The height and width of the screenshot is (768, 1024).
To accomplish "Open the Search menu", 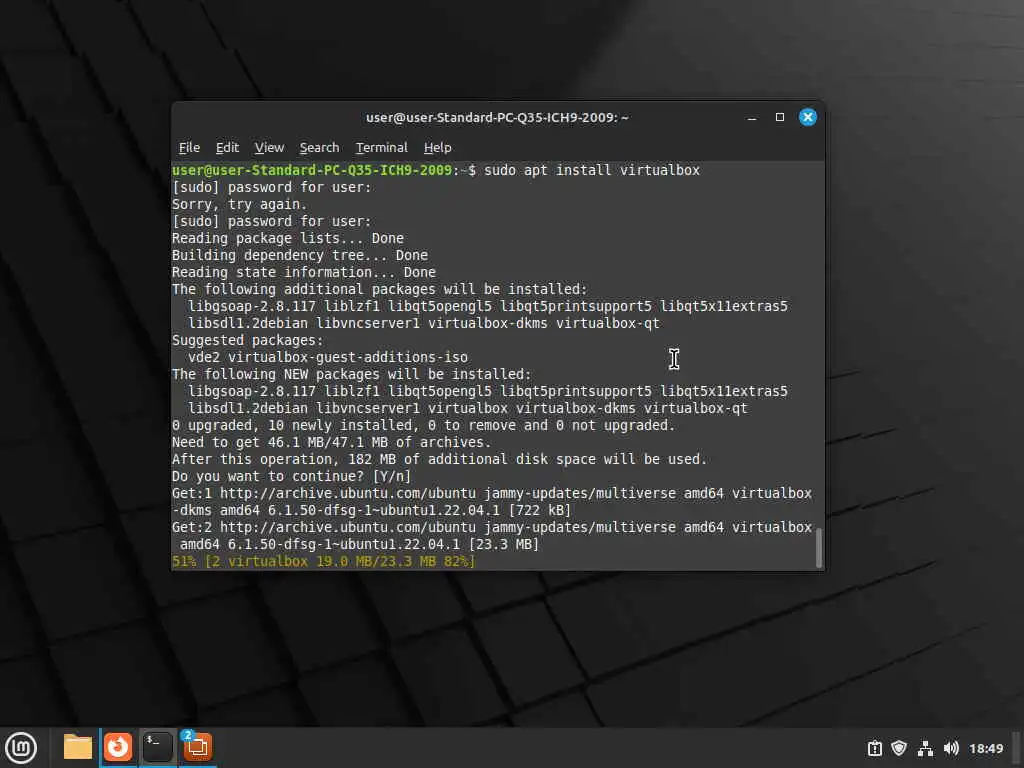I will [x=319, y=148].
